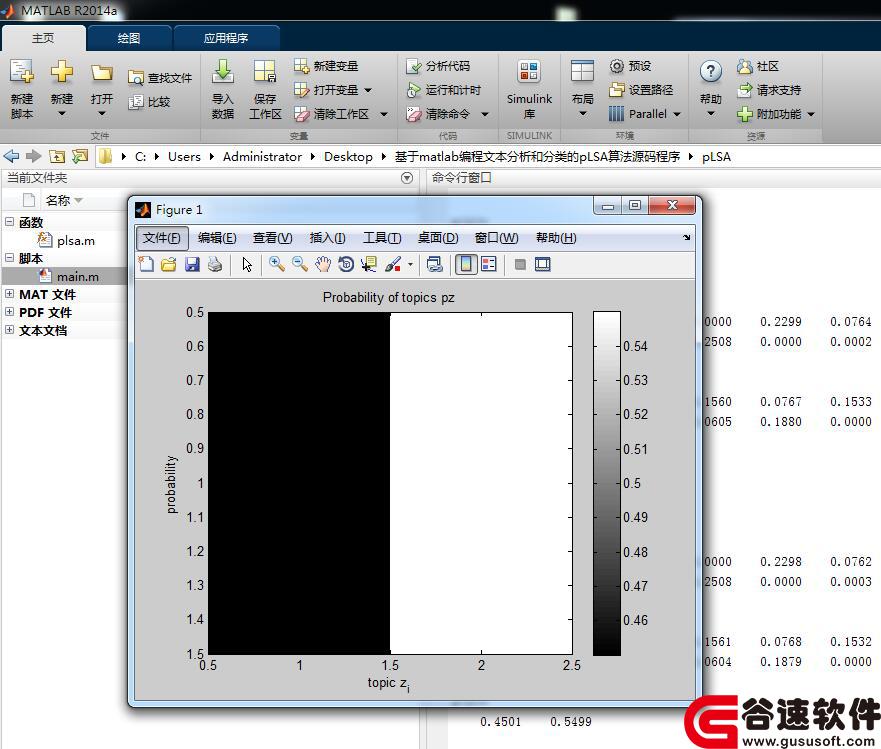The height and width of the screenshot is (749, 881).
Task: Open the Add-Ons (附加功能) dropdown
Action: (x=811, y=114)
